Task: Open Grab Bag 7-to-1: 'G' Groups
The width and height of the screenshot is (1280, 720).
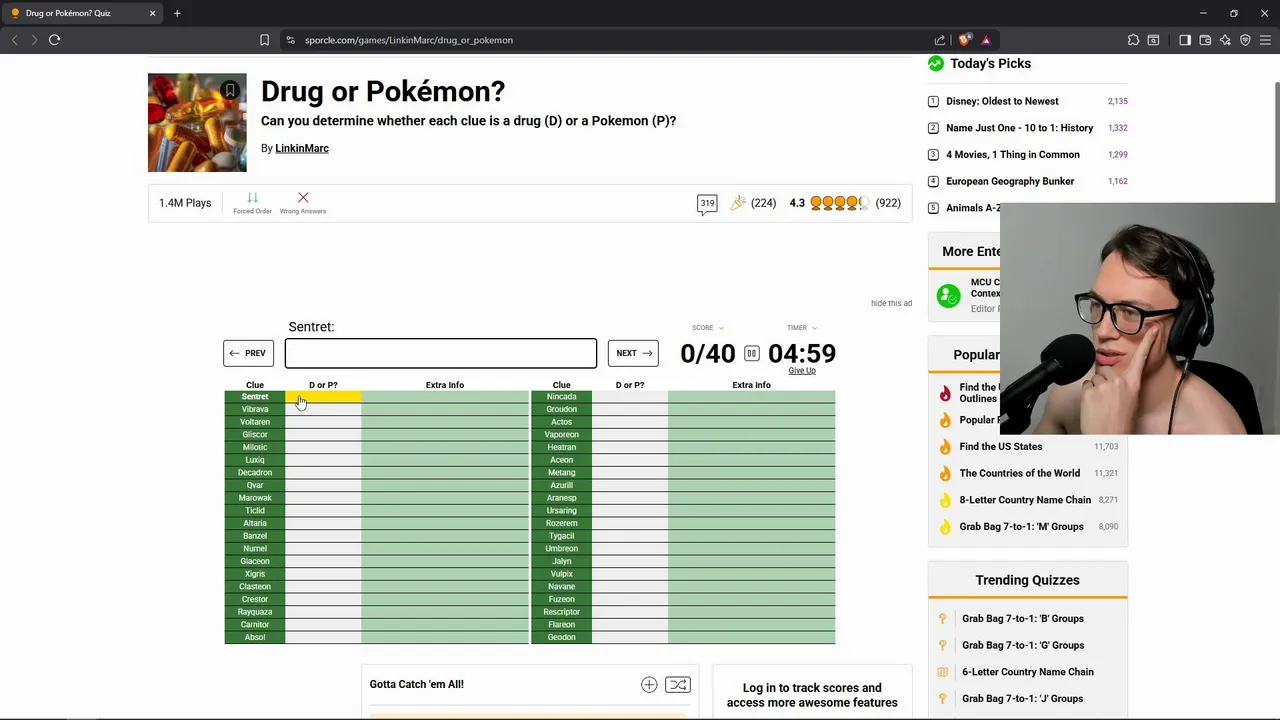Action: point(1023,645)
